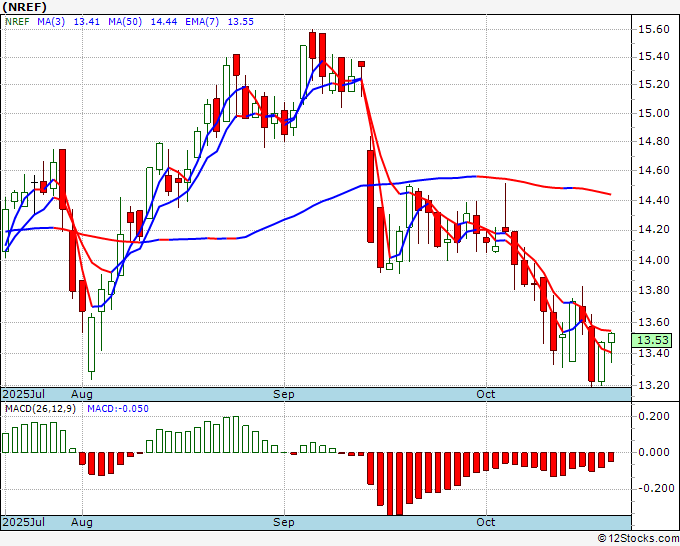
Task: Click the last red MACD histogram bar
Action: tap(611, 457)
